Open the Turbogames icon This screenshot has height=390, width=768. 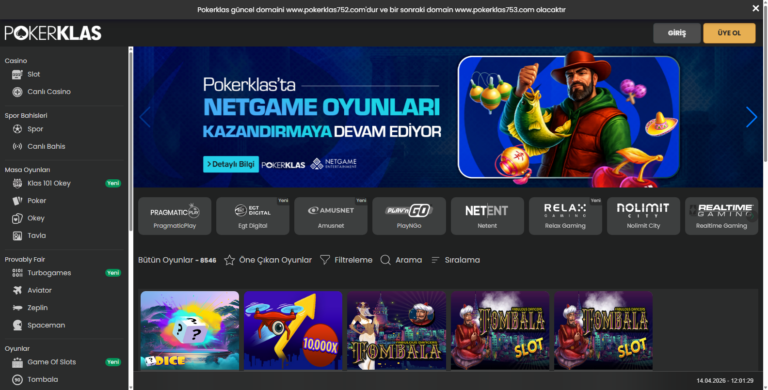[x=17, y=273]
